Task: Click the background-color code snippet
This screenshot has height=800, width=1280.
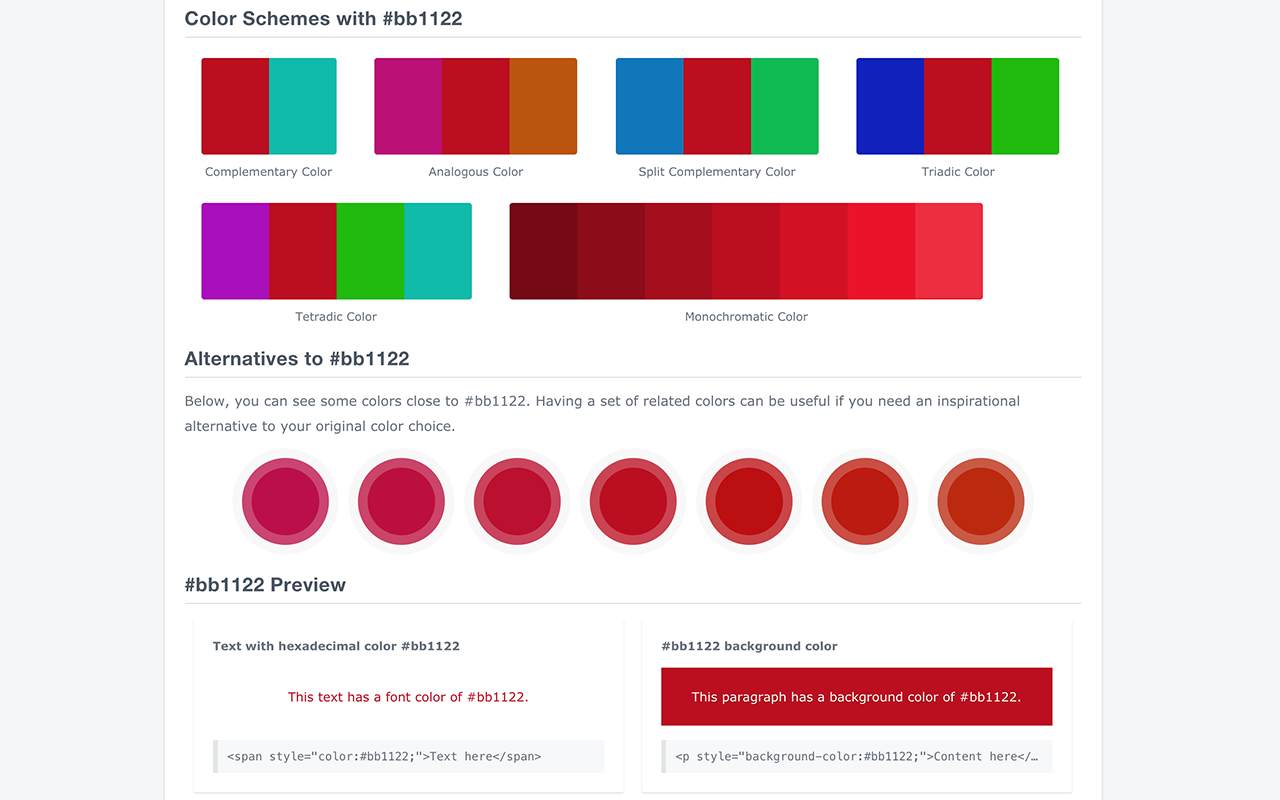Action: tap(856, 756)
